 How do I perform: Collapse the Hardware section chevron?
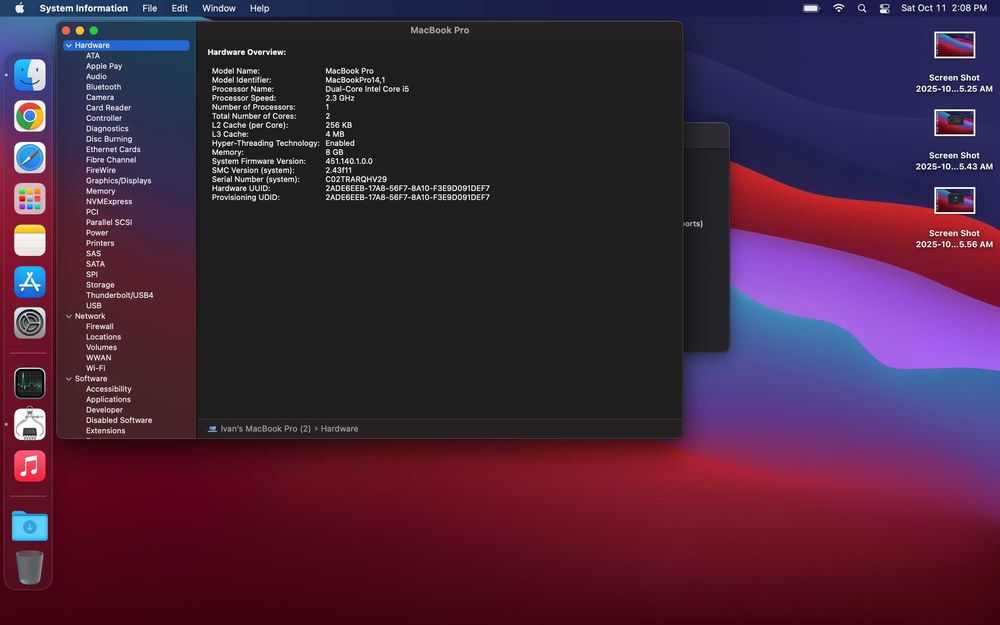[x=68, y=45]
